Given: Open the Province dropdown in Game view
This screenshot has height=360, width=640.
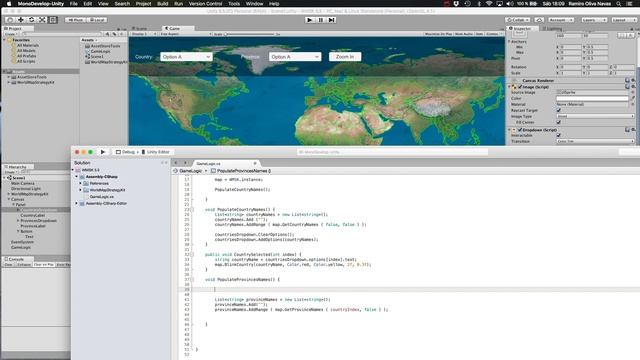Looking at the screenshot, I should point(295,57).
